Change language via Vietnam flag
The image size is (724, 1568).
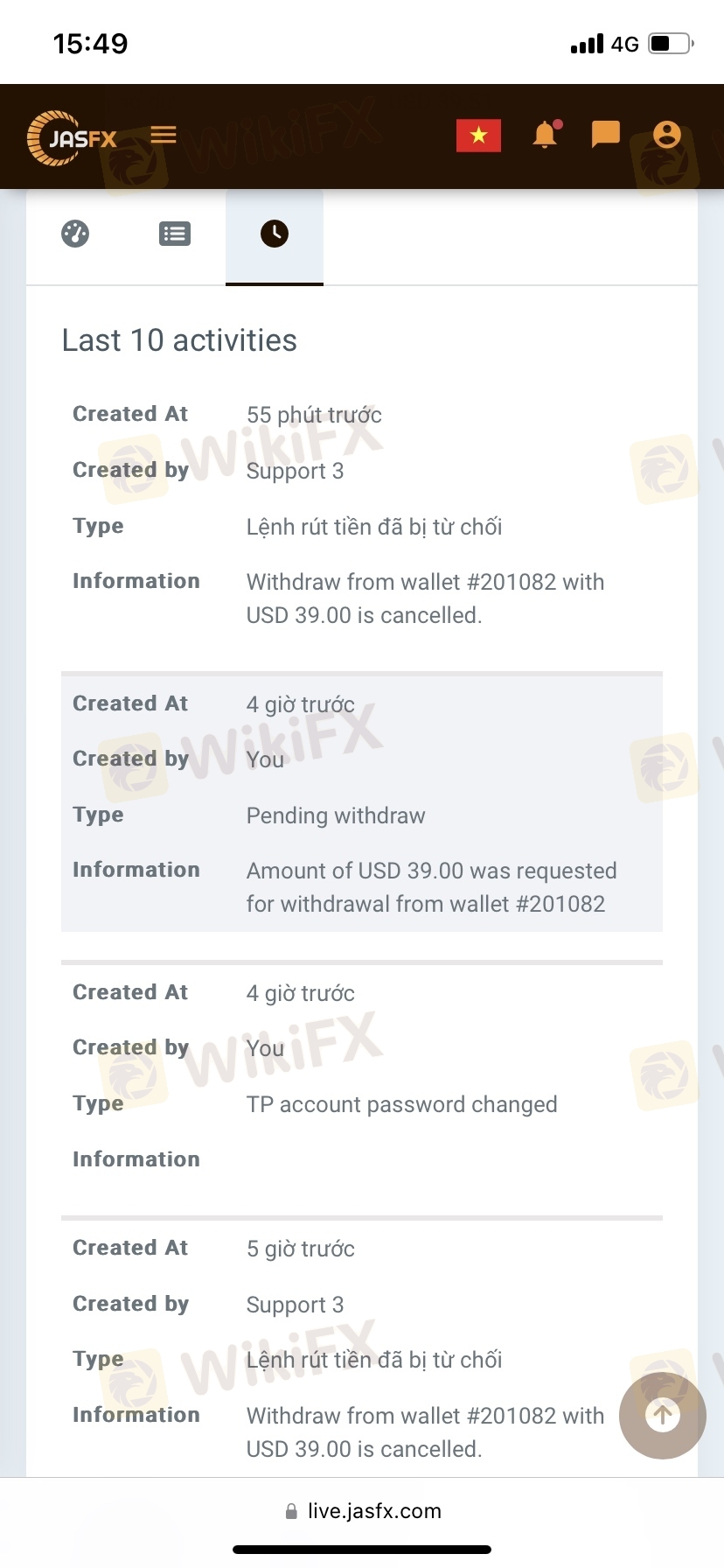[478, 136]
